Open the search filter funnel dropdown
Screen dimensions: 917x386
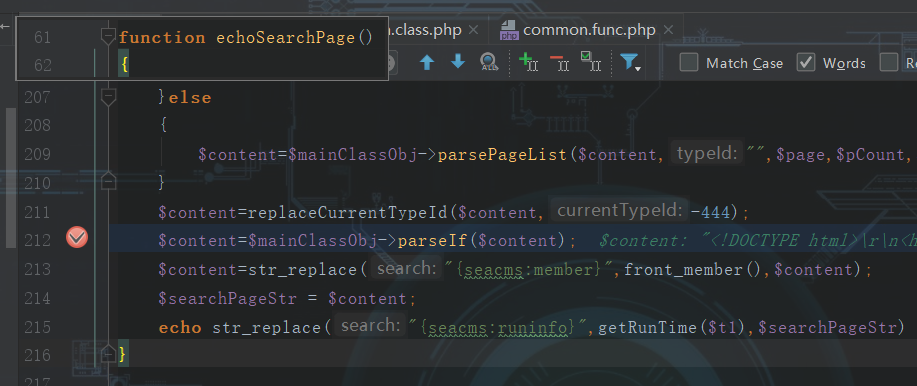[630, 62]
